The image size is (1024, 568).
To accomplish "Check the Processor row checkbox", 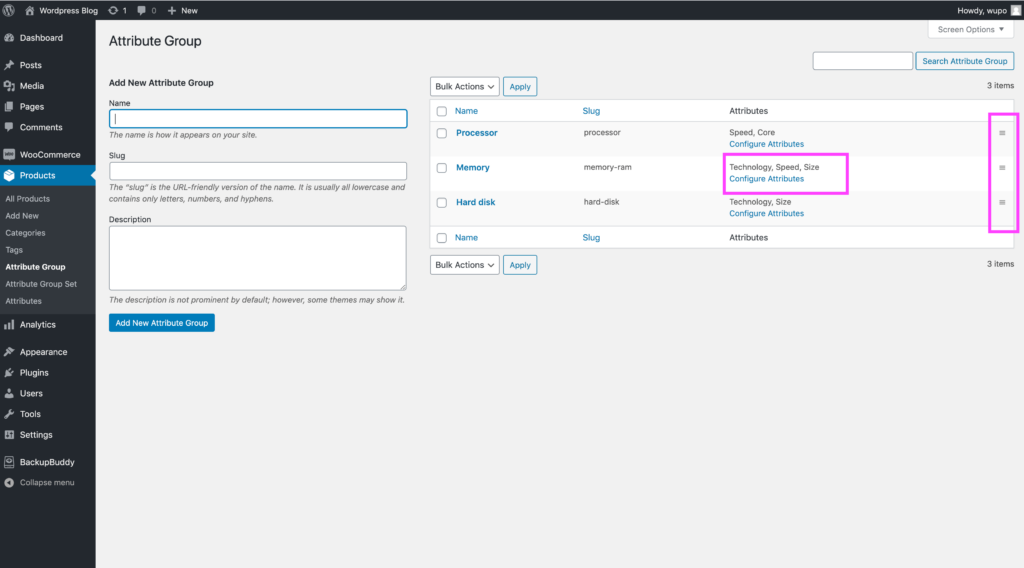I will pyautogui.click(x=442, y=133).
